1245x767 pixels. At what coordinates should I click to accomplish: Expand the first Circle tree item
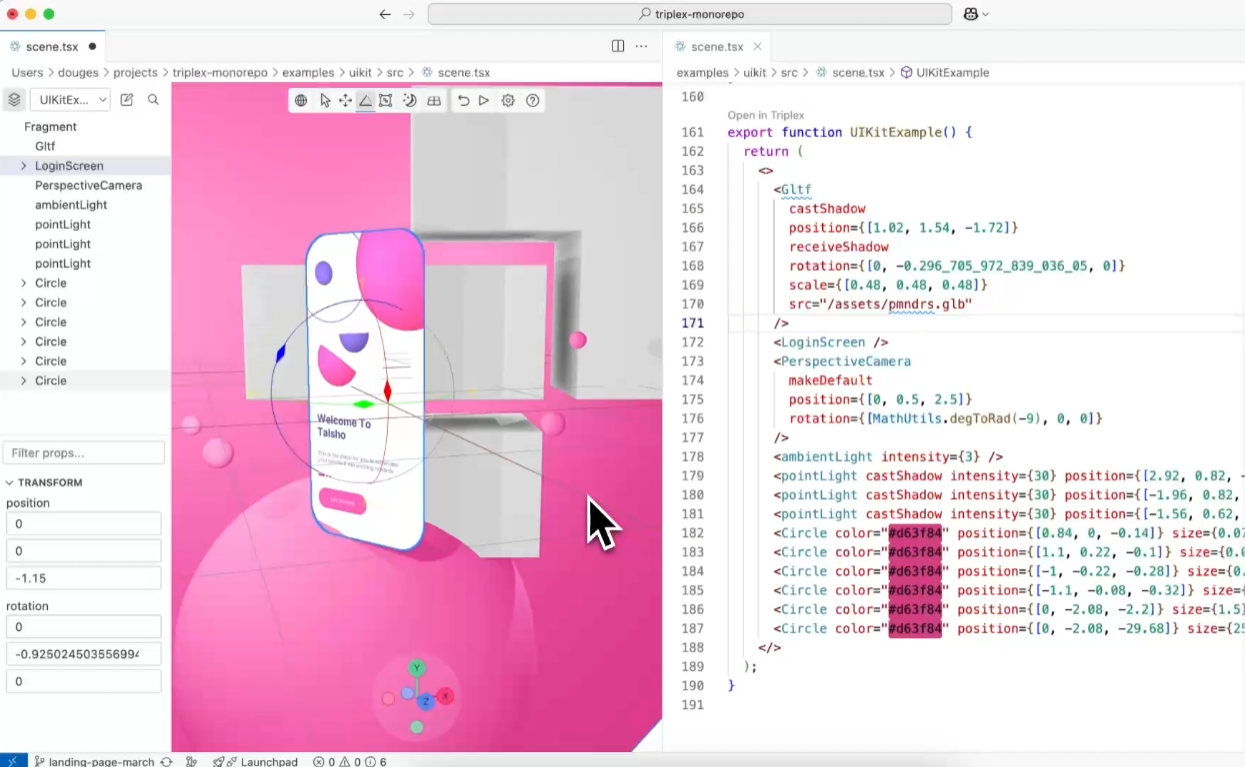pyautogui.click(x=24, y=283)
